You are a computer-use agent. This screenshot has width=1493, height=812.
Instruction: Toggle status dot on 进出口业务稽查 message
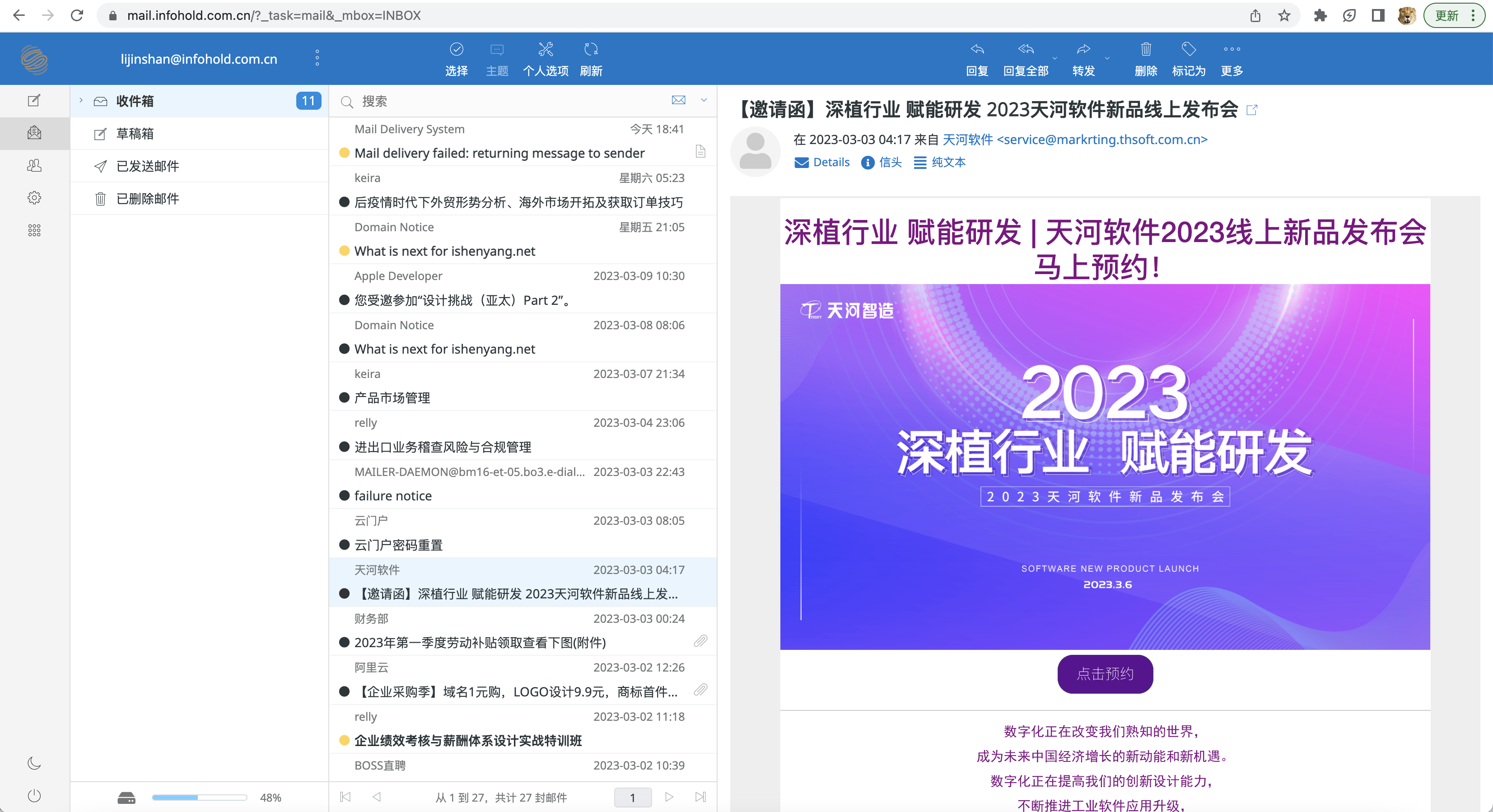[x=344, y=447]
